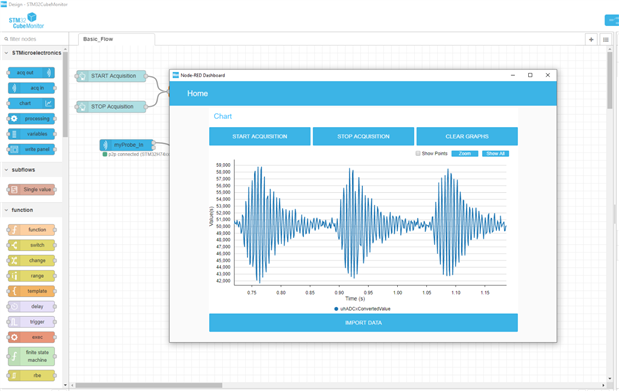Enable the Show Points checkbox
The width and height of the screenshot is (619, 391).
coord(418,153)
